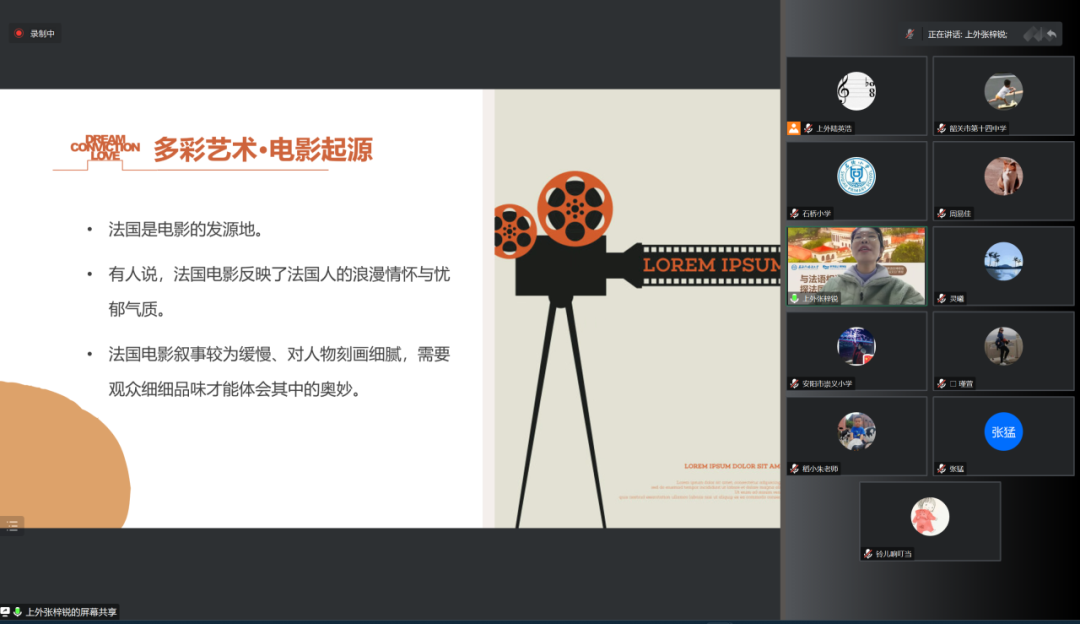
Task: Click the muted mic icon of 石桥小学
Action: click(794, 214)
